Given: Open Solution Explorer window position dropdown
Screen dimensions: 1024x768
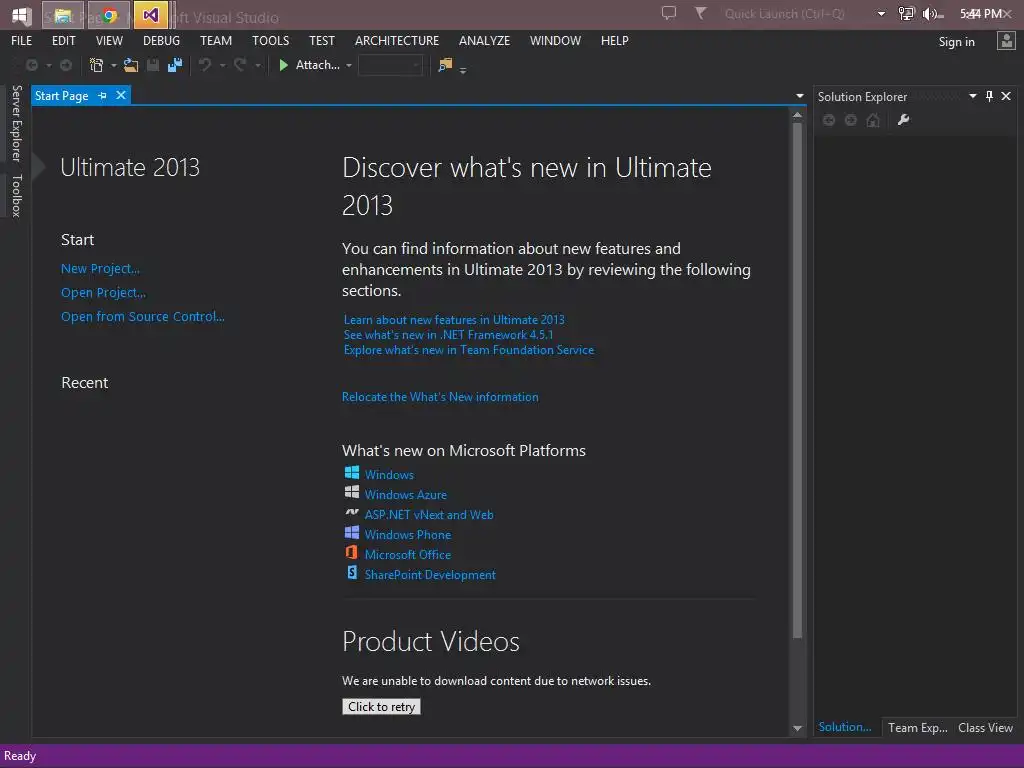Looking at the screenshot, I should 972,97.
